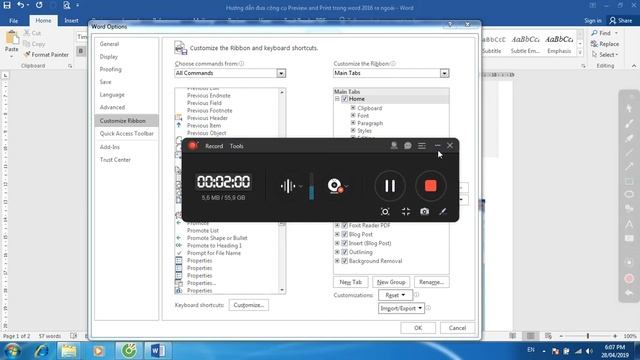Viewport: 640px width, 360px height.
Task: Select the arrow tool in the annotation toolbar
Action: [x=629, y=167]
